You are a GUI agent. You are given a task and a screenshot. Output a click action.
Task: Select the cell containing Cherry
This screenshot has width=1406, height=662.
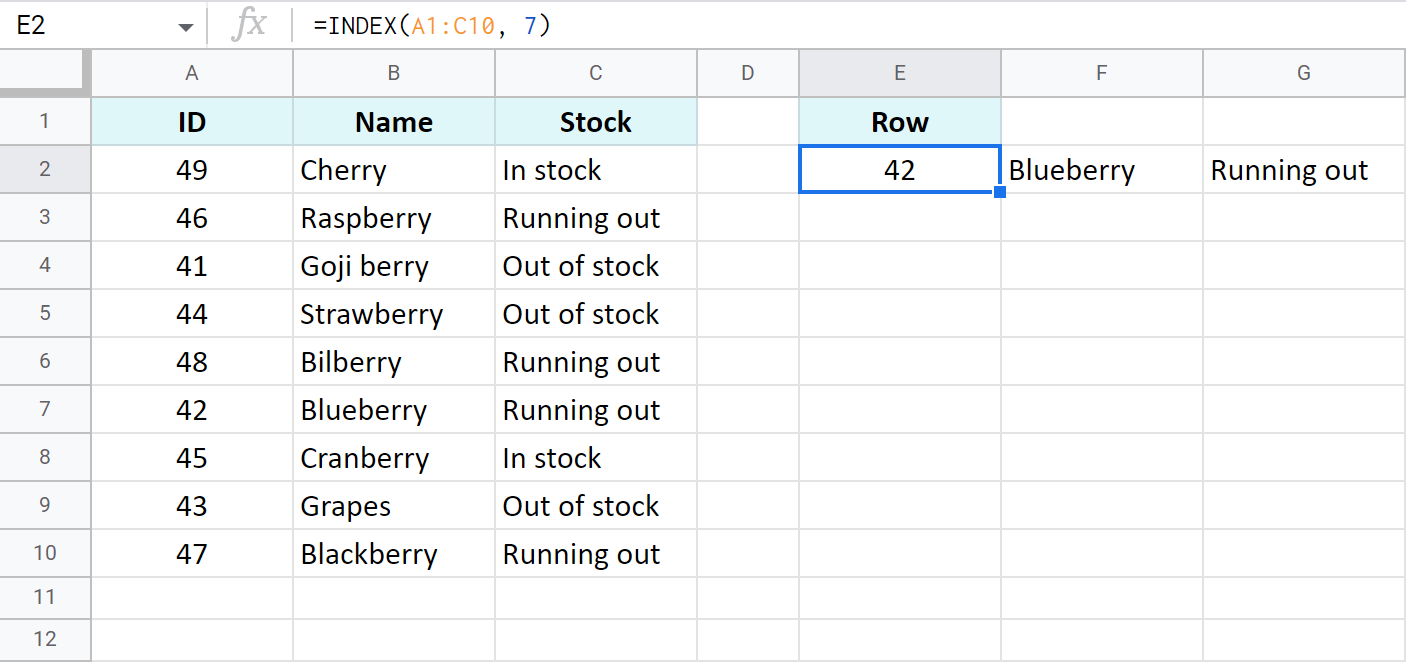393,169
